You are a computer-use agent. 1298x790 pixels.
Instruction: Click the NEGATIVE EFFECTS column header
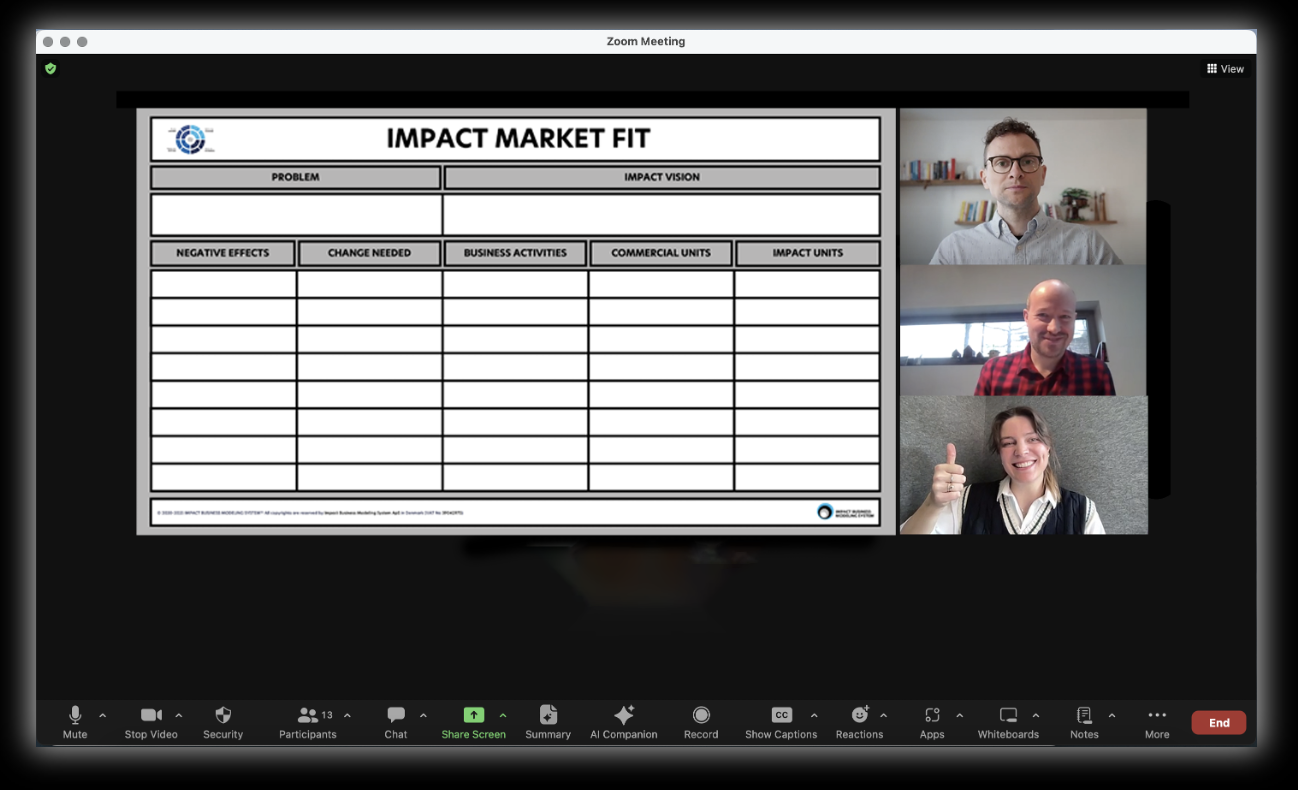point(223,253)
